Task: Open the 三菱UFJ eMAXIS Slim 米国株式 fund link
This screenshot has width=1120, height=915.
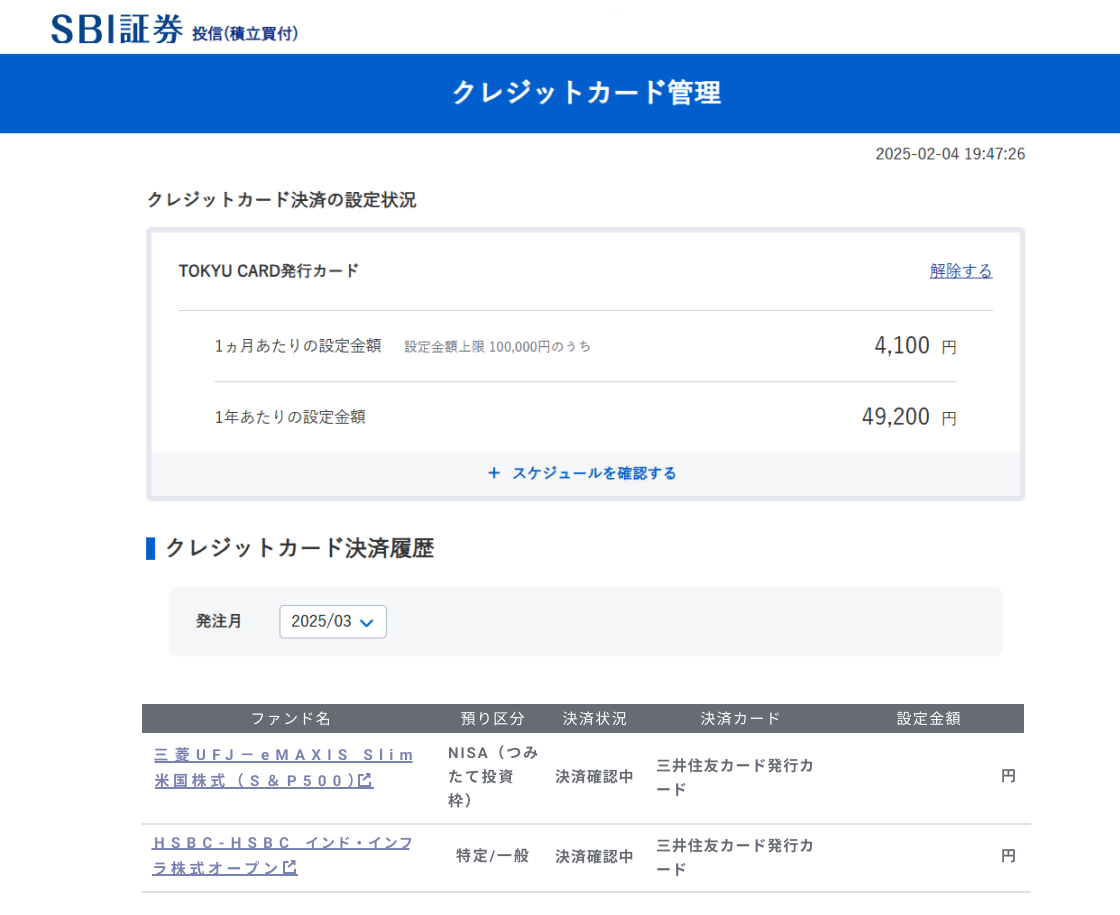Action: [284, 767]
